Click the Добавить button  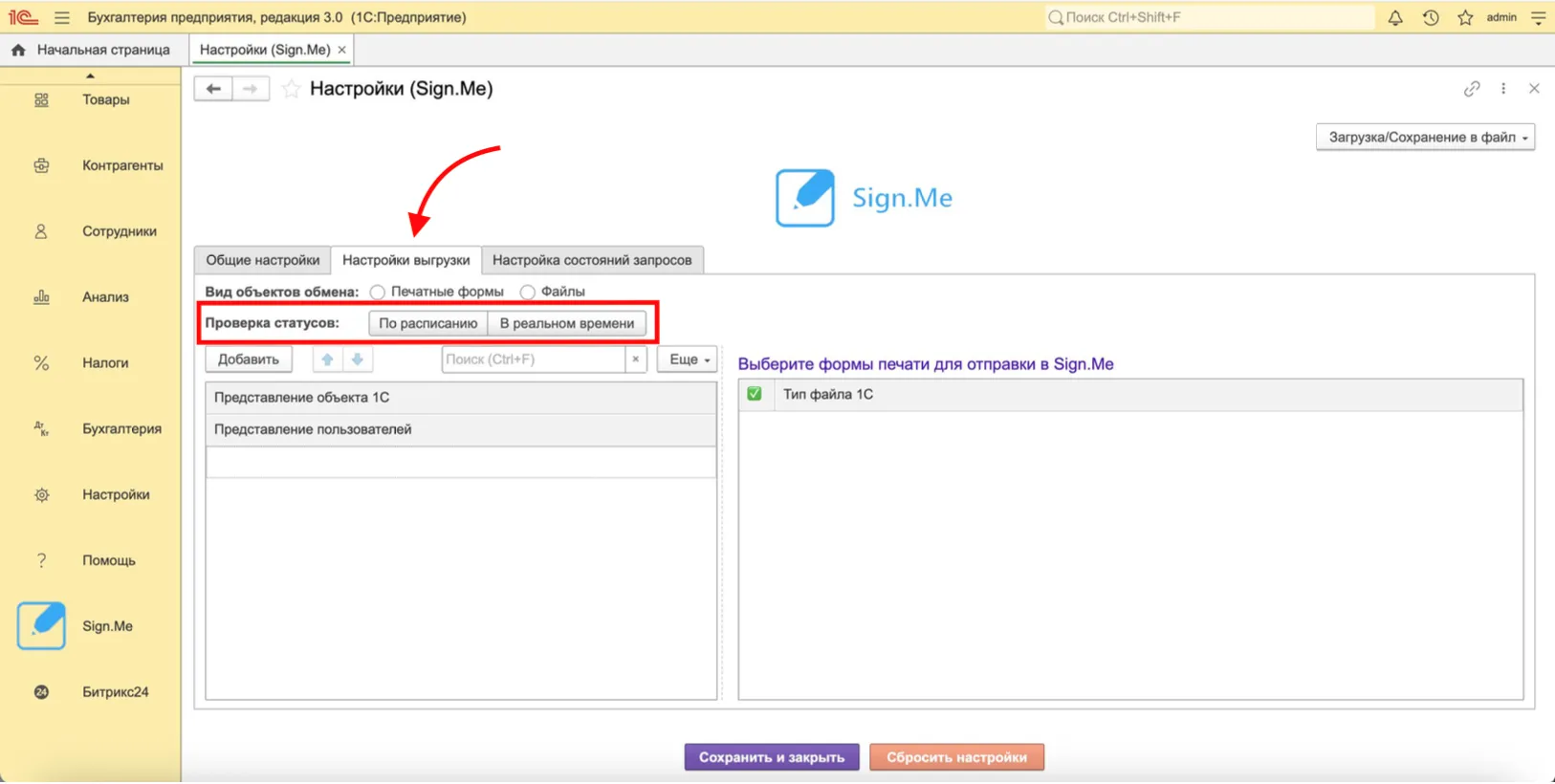249,359
